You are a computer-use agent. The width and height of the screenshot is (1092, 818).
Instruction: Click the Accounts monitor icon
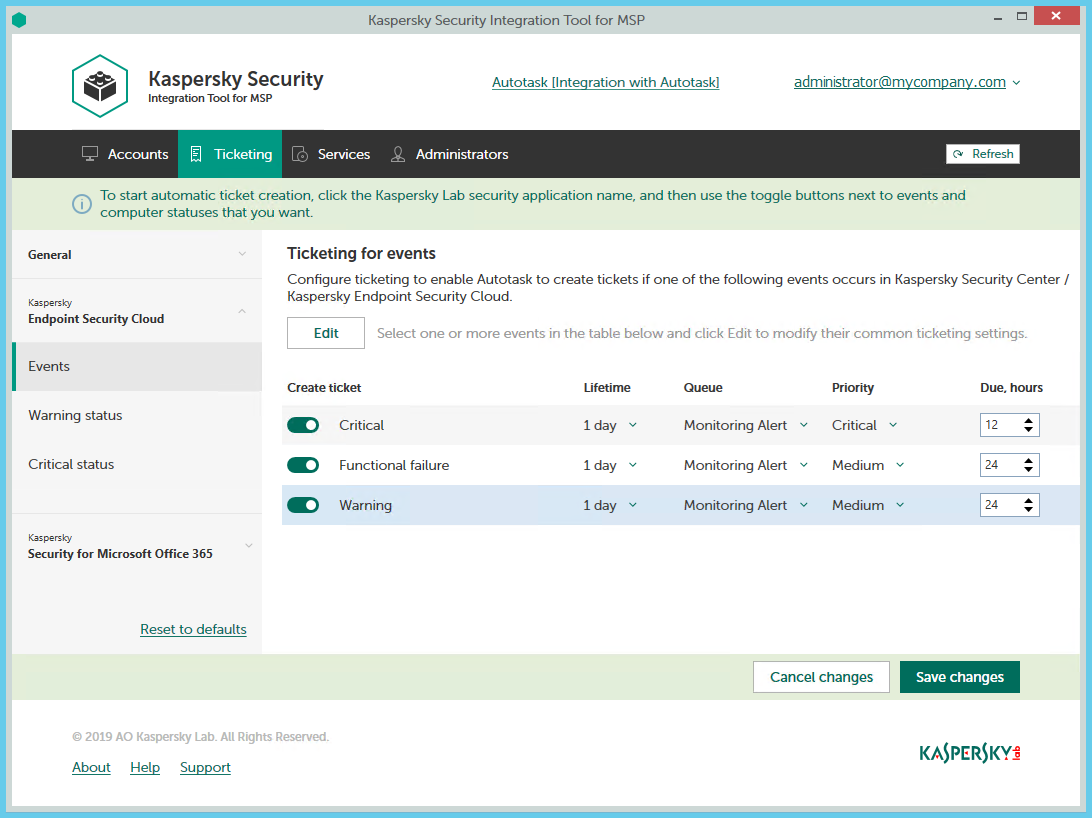(x=90, y=154)
